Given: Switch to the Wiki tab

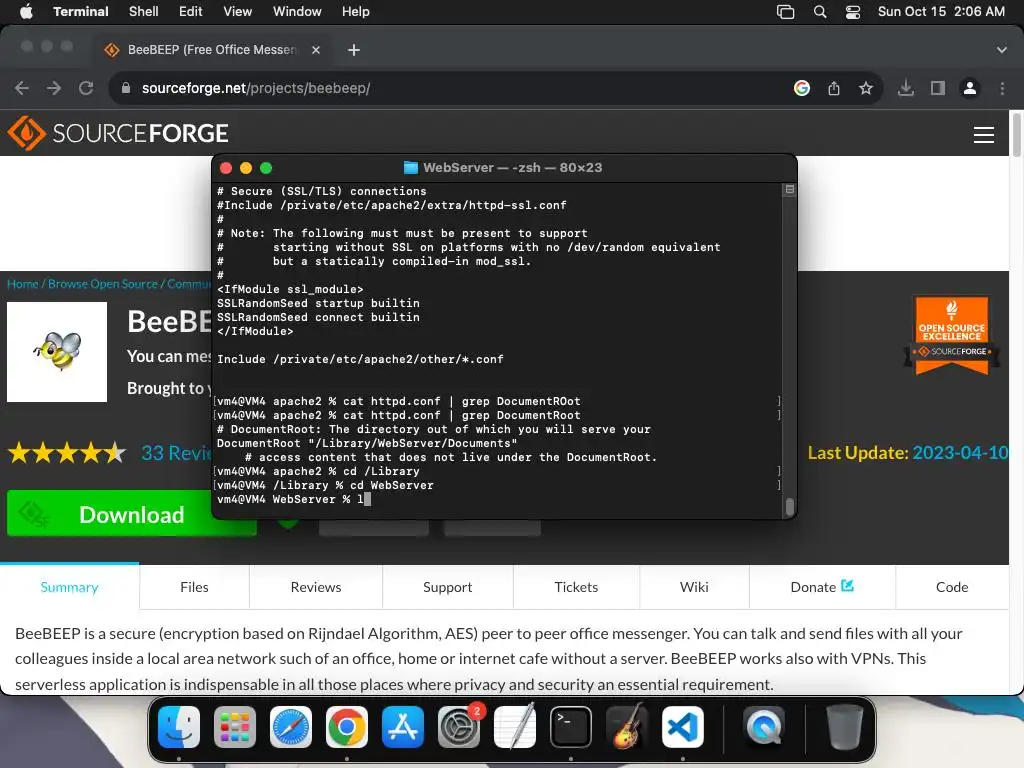Looking at the screenshot, I should tap(694, 586).
